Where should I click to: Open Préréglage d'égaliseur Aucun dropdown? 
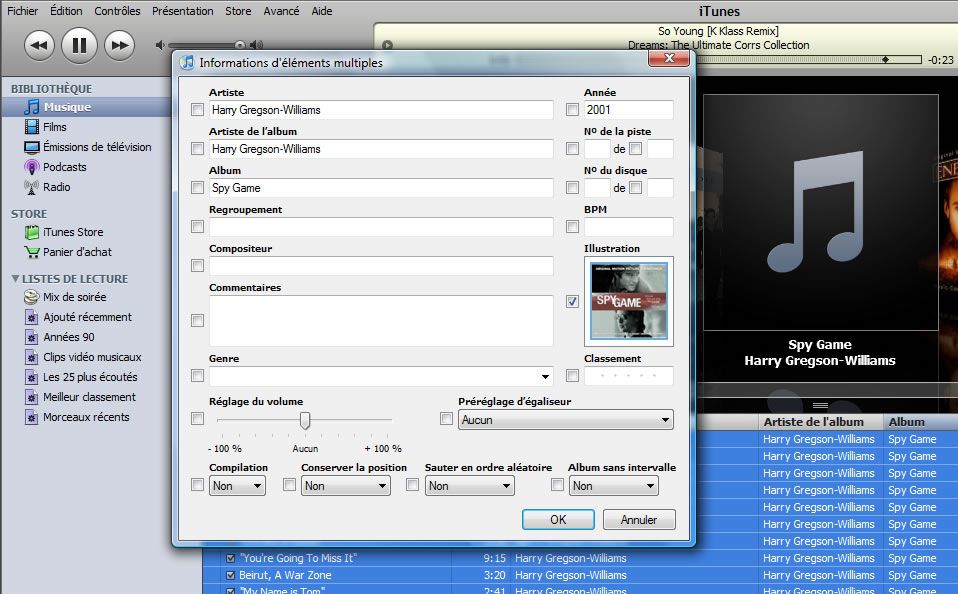click(x=566, y=420)
